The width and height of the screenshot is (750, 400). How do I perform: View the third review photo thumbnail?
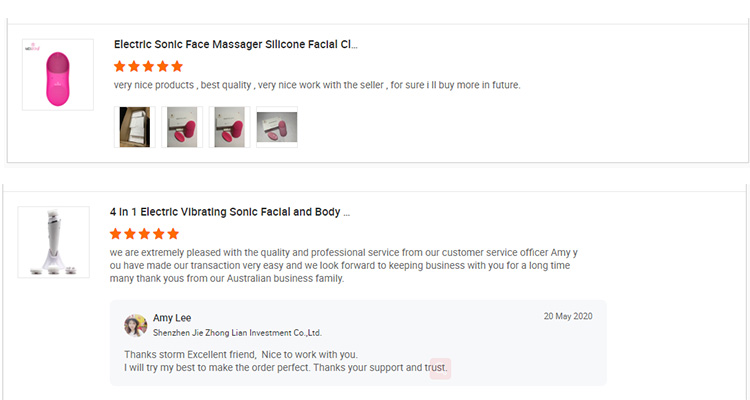click(x=229, y=127)
